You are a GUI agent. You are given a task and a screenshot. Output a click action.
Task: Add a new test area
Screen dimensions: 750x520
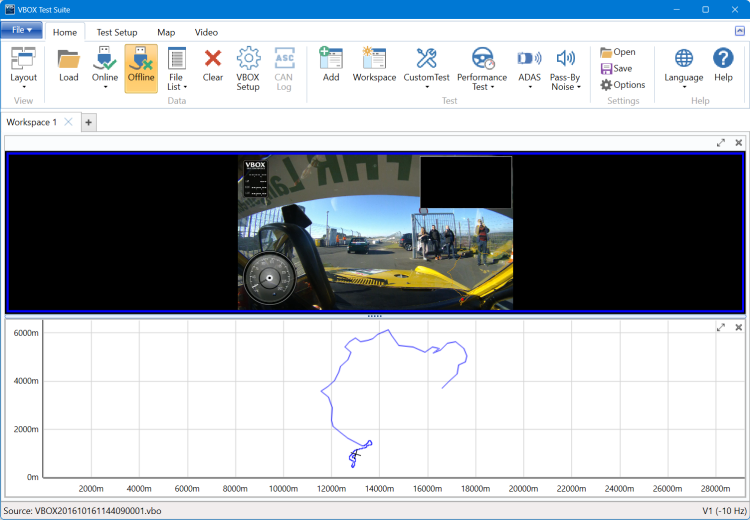click(x=331, y=65)
